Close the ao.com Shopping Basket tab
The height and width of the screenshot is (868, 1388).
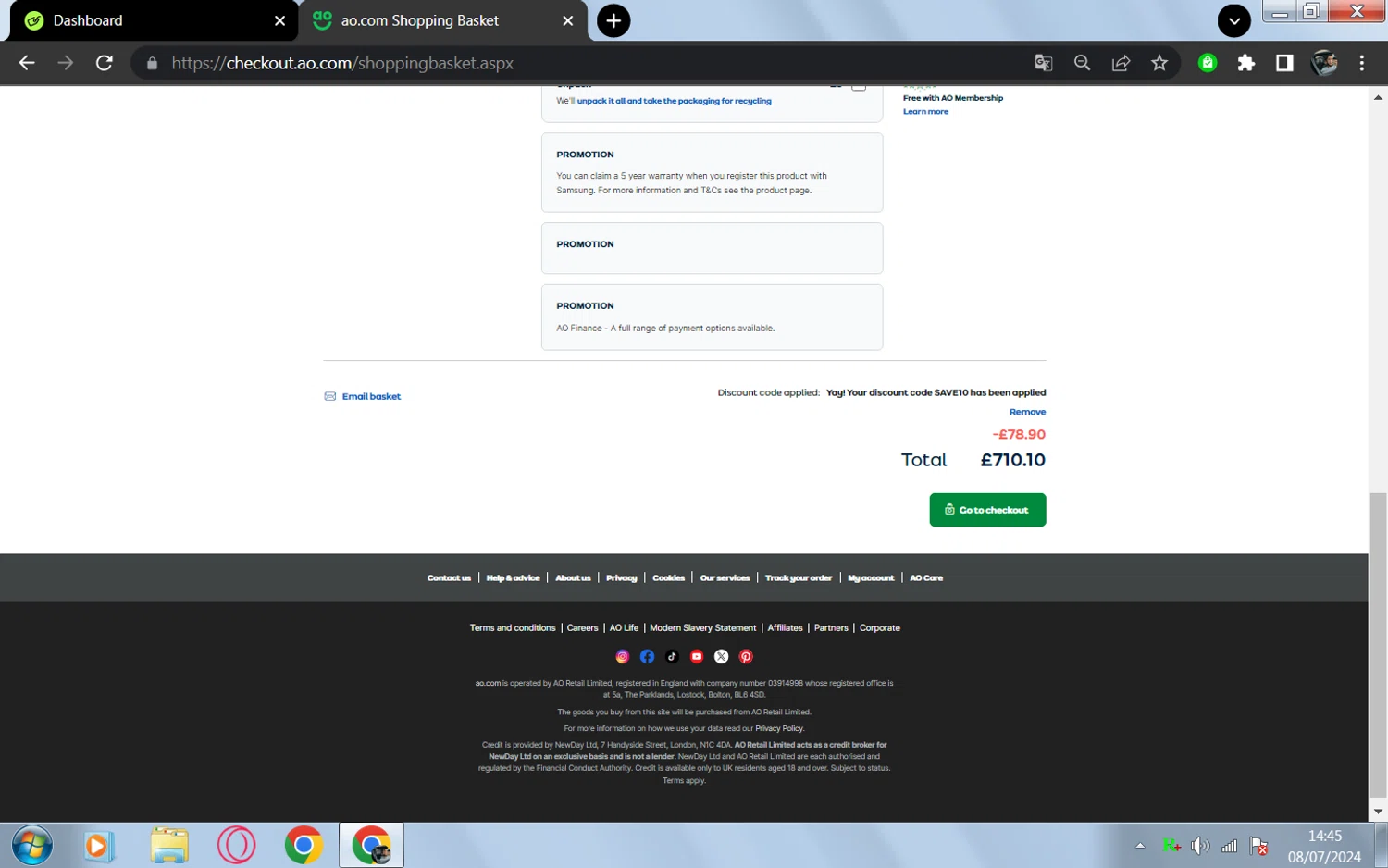click(x=568, y=20)
